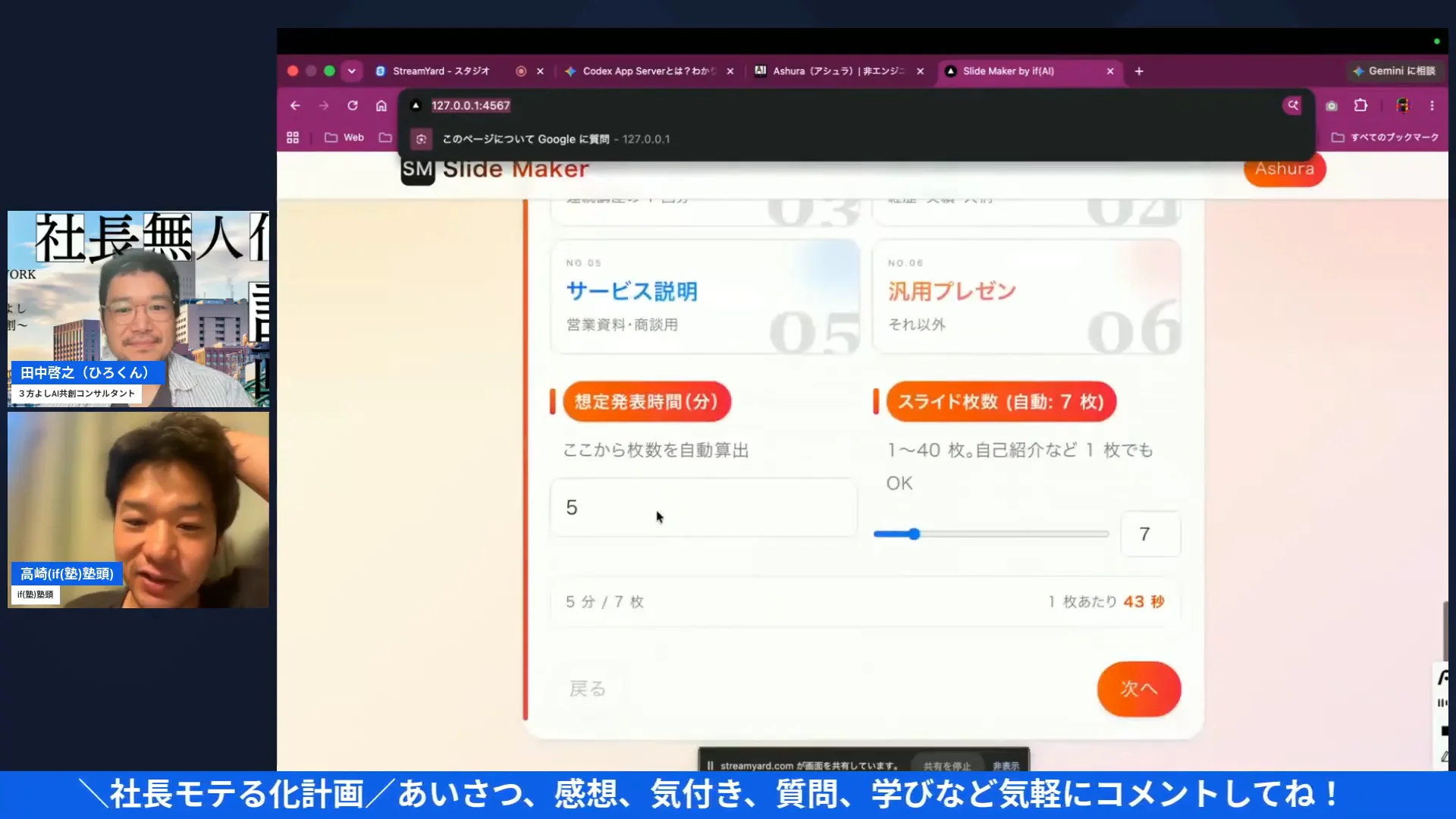Close the Codex App Server tab

730,71
